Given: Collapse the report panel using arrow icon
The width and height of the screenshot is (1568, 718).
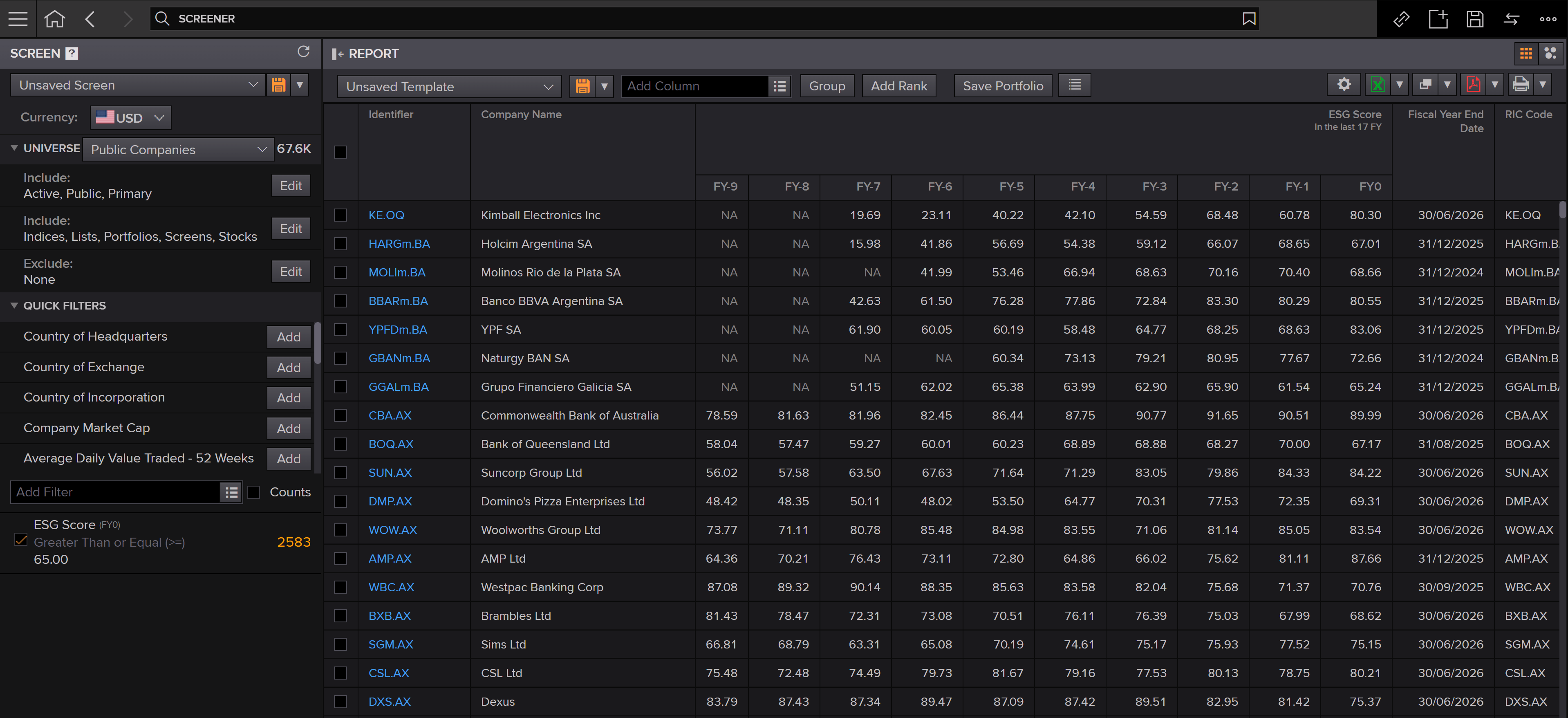Looking at the screenshot, I should (x=337, y=54).
